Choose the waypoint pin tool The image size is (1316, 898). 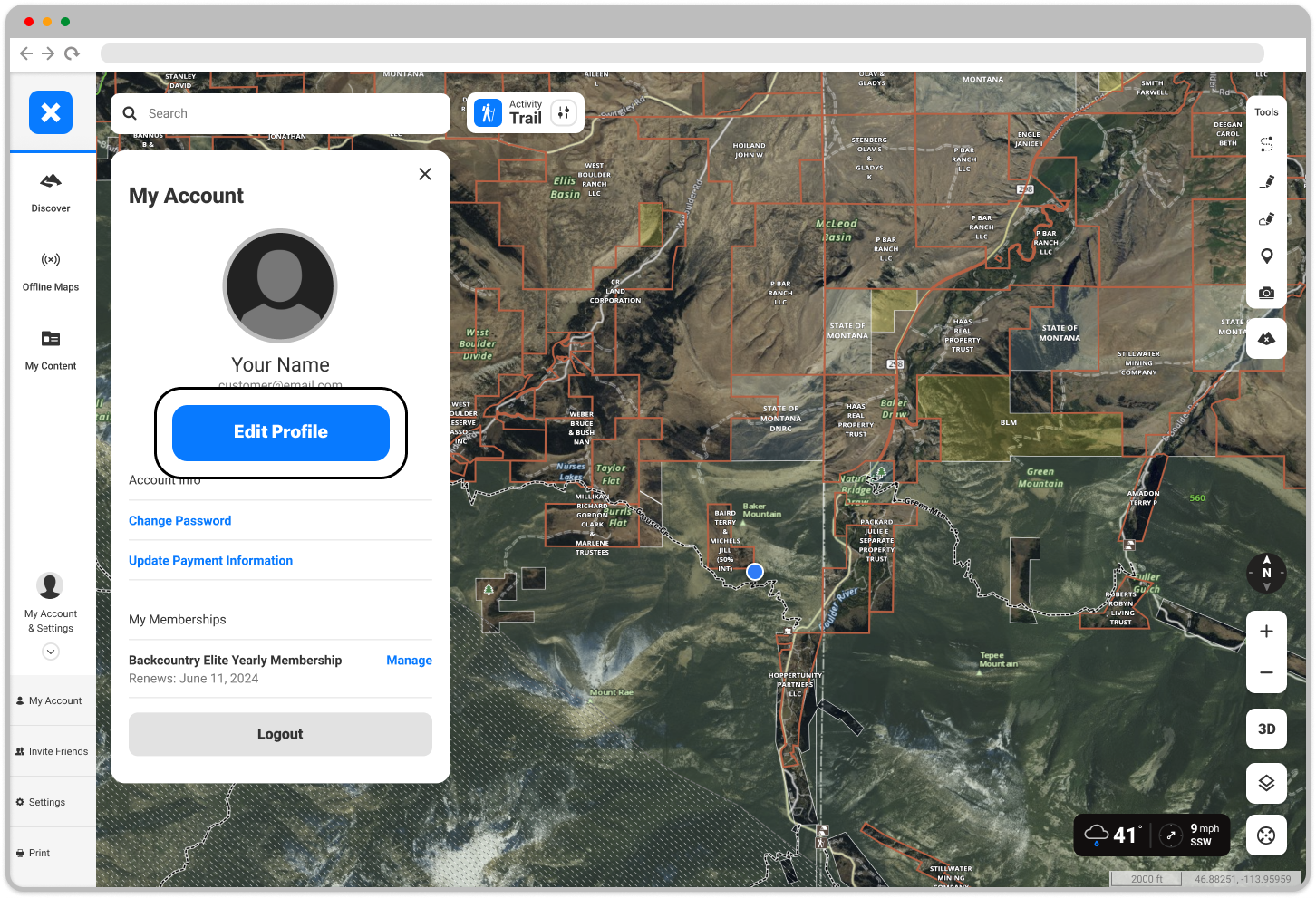(x=1266, y=256)
